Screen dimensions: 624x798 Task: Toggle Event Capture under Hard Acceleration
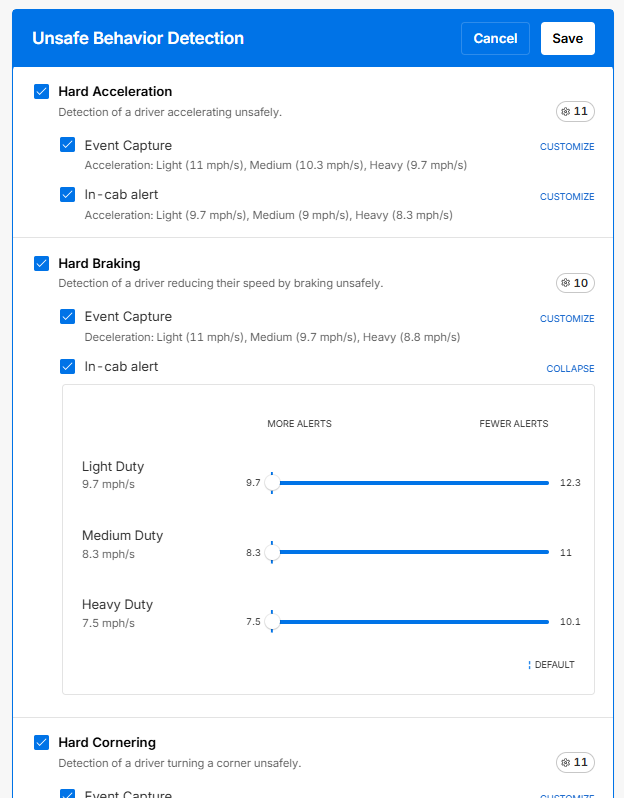pyautogui.click(x=68, y=145)
